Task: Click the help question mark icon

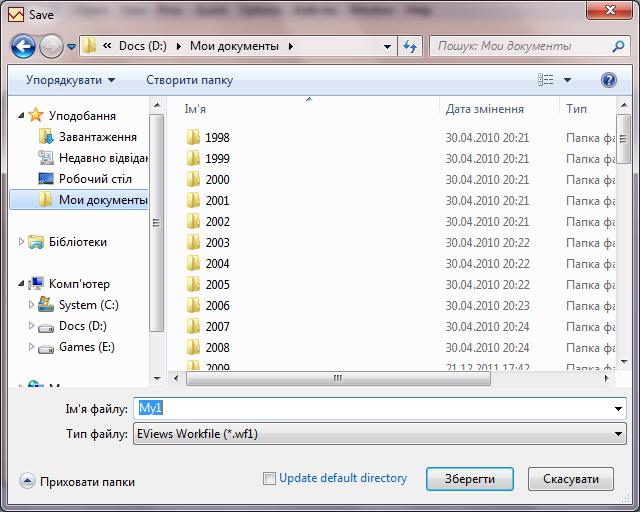Action: tap(609, 80)
